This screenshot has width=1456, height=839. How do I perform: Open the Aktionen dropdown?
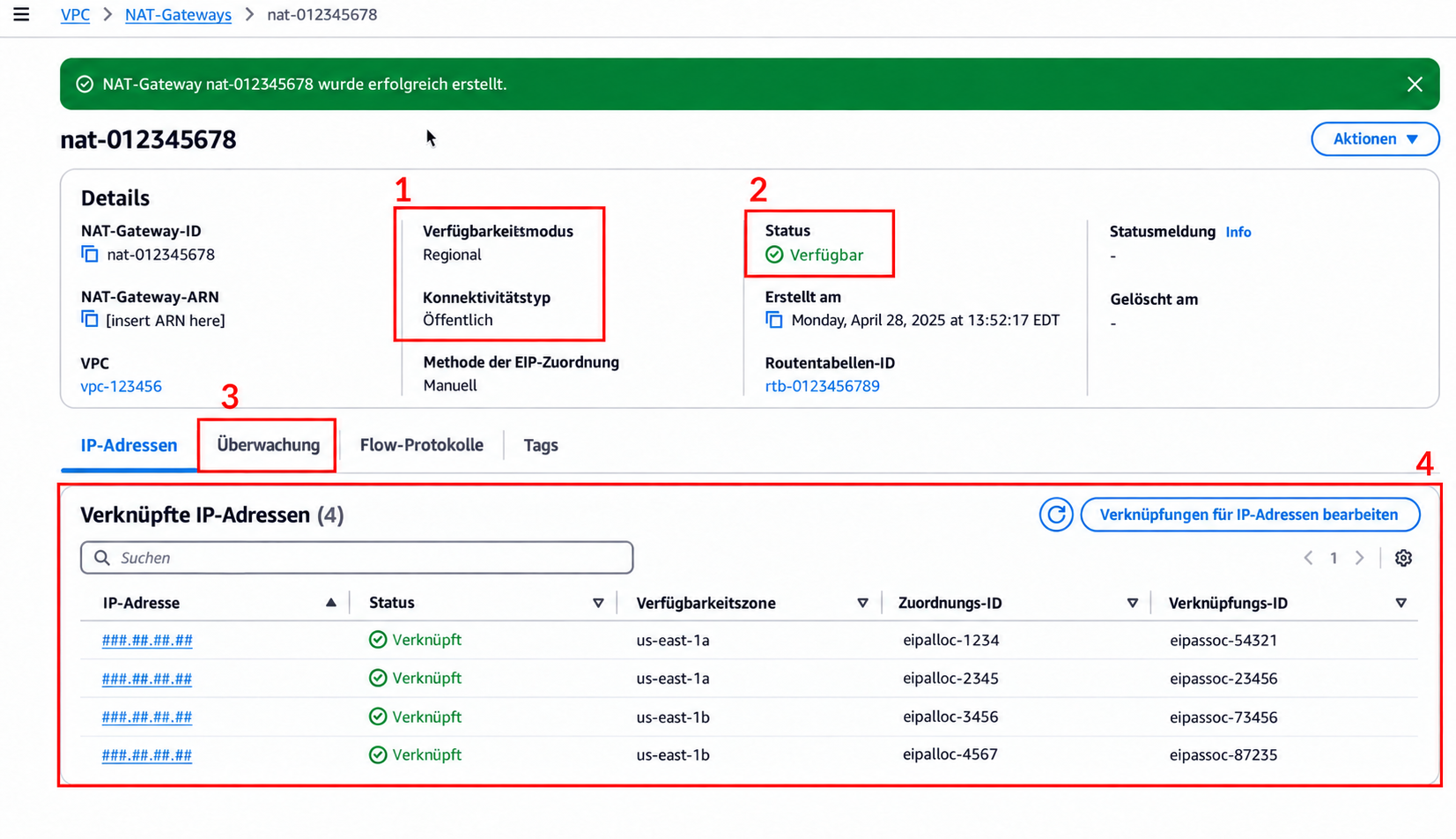pos(1375,139)
